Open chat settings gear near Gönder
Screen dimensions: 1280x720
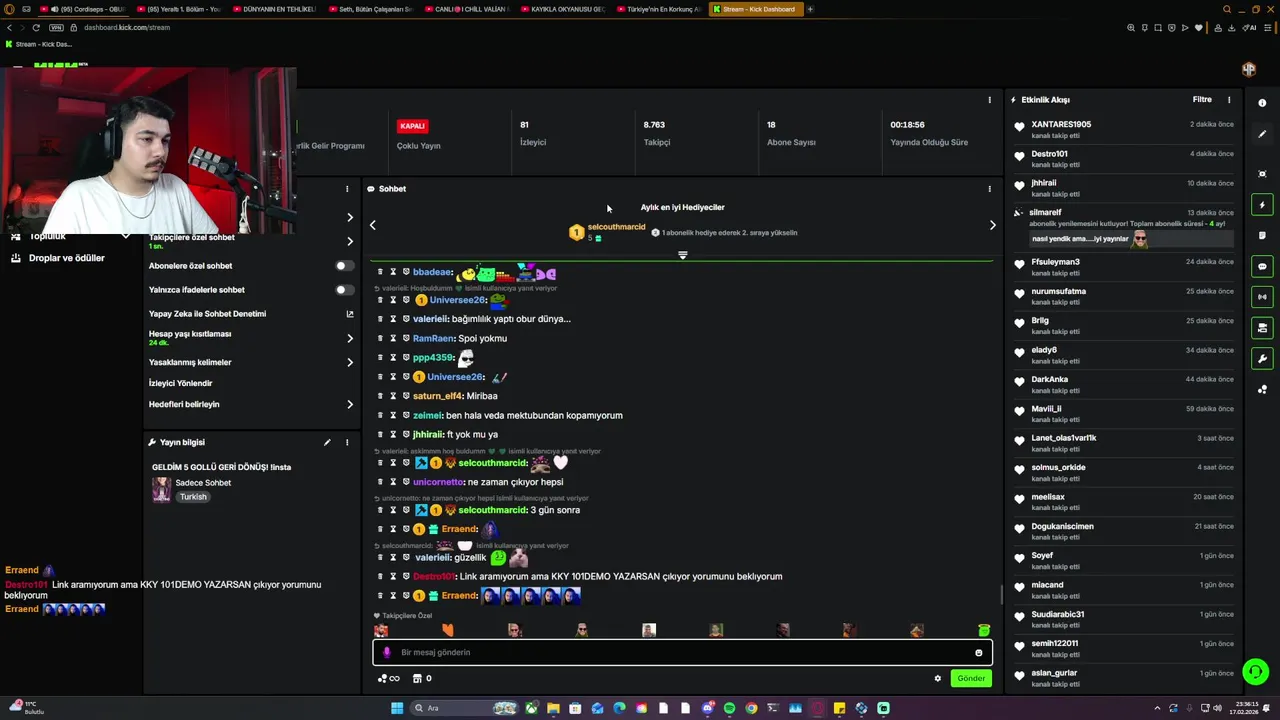(937, 678)
